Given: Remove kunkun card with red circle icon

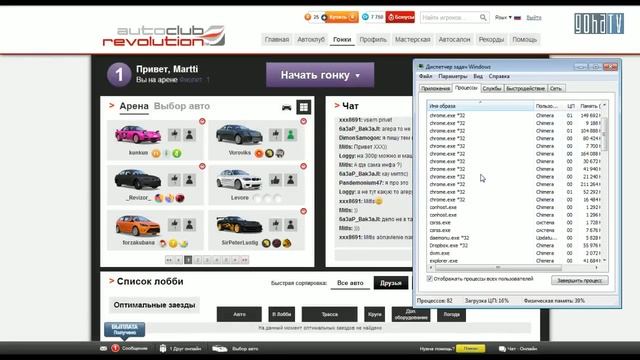Looking at the screenshot, I should (202, 121).
